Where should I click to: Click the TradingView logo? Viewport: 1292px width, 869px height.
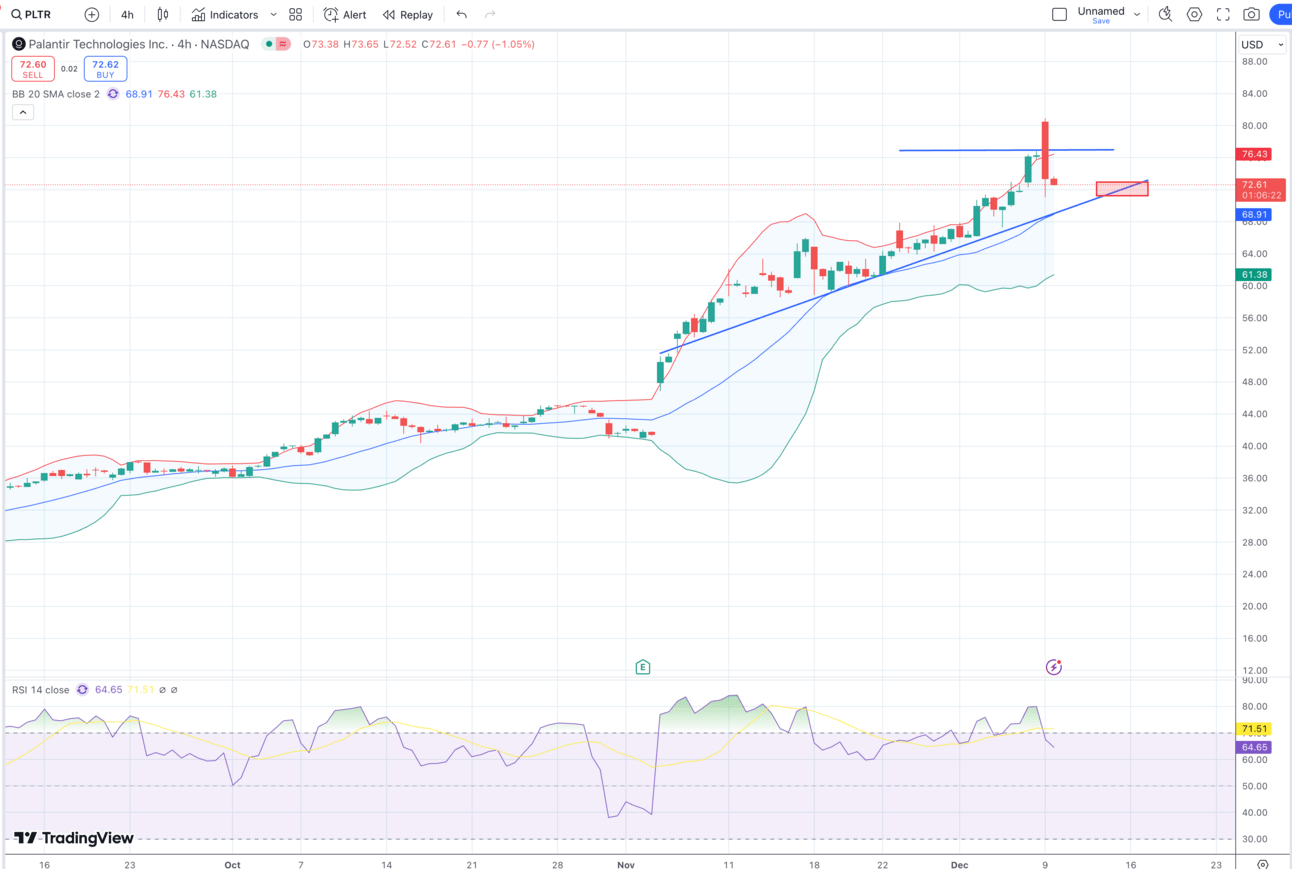[x=73, y=838]
